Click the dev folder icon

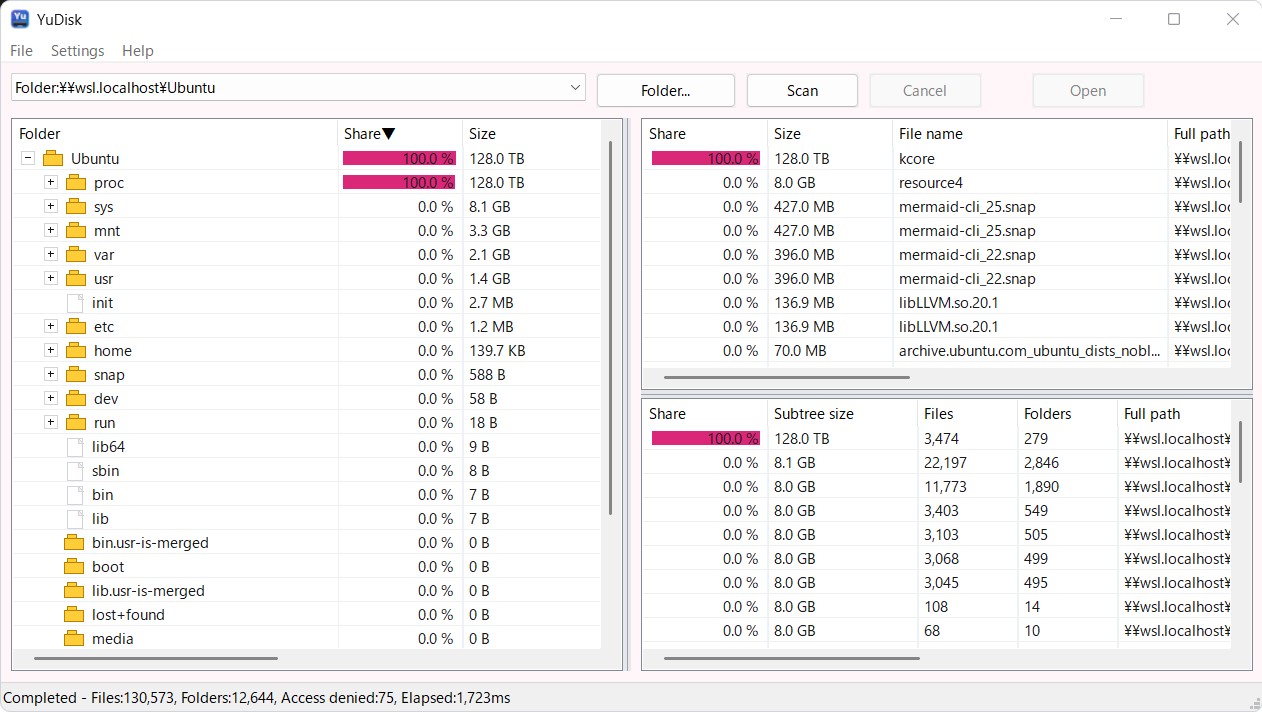tap(76, 398)
